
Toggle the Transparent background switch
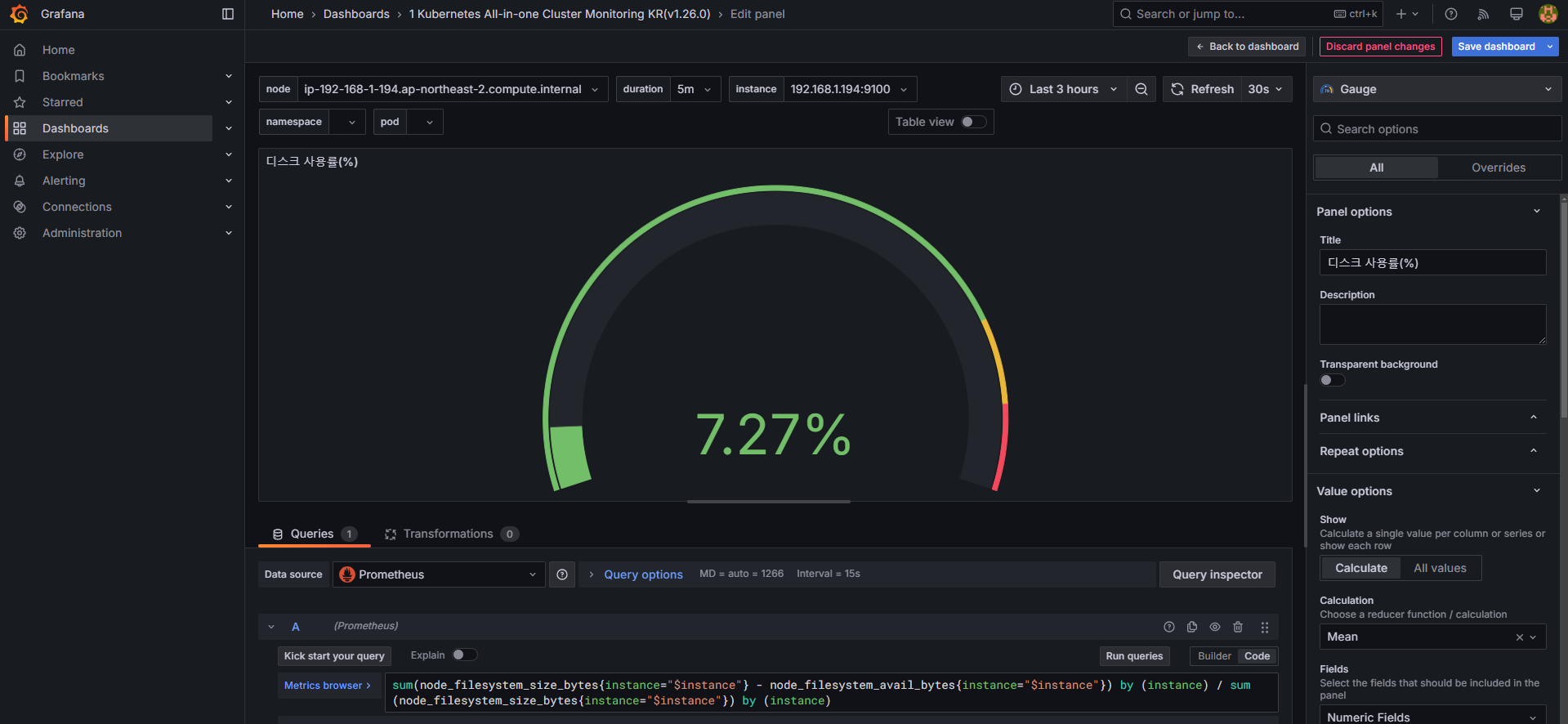click(x=1332, y=380)
